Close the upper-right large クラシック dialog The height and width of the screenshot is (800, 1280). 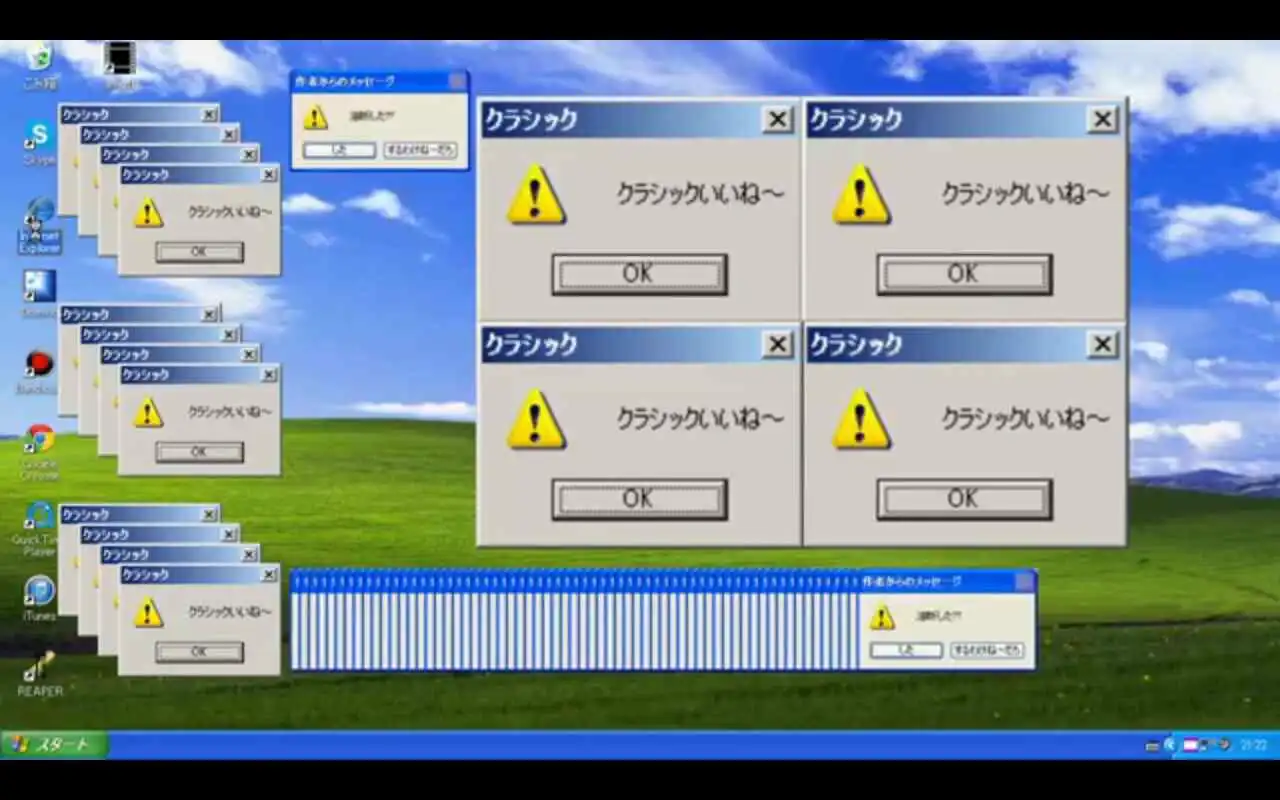(x=1103, y=120)
